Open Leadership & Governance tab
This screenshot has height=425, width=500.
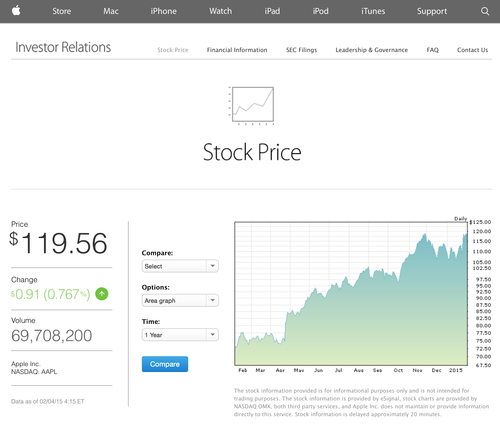(x=372, y=50)
